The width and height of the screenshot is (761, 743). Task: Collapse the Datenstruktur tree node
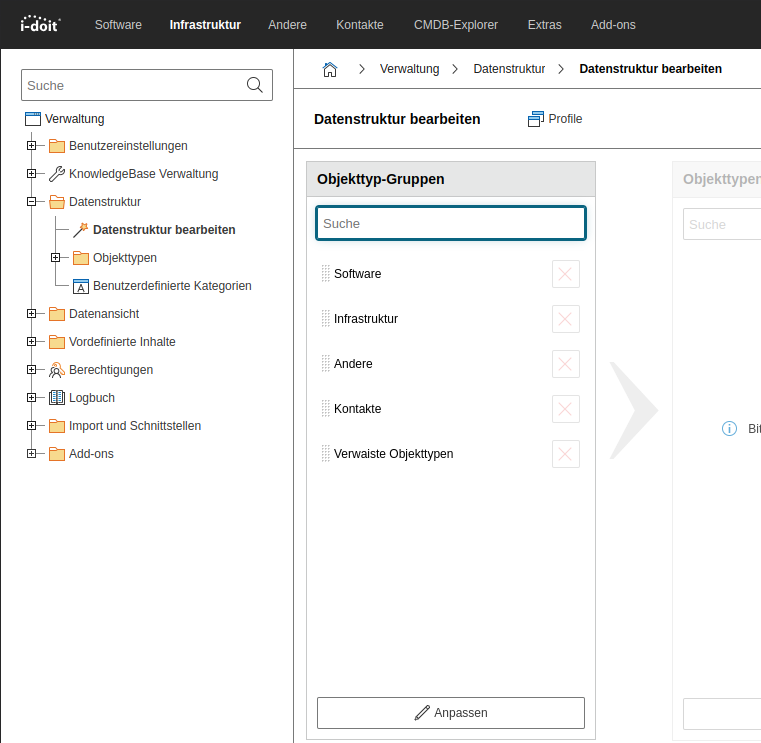[x=31, y=202]
